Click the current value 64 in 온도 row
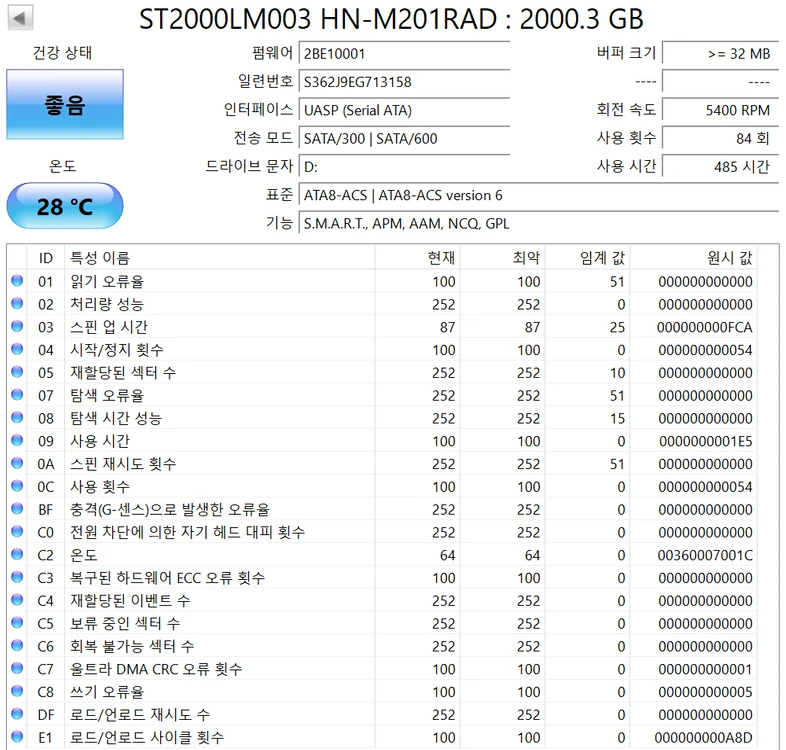This screenshot has height=750, width=786. (x=448, y=555)
